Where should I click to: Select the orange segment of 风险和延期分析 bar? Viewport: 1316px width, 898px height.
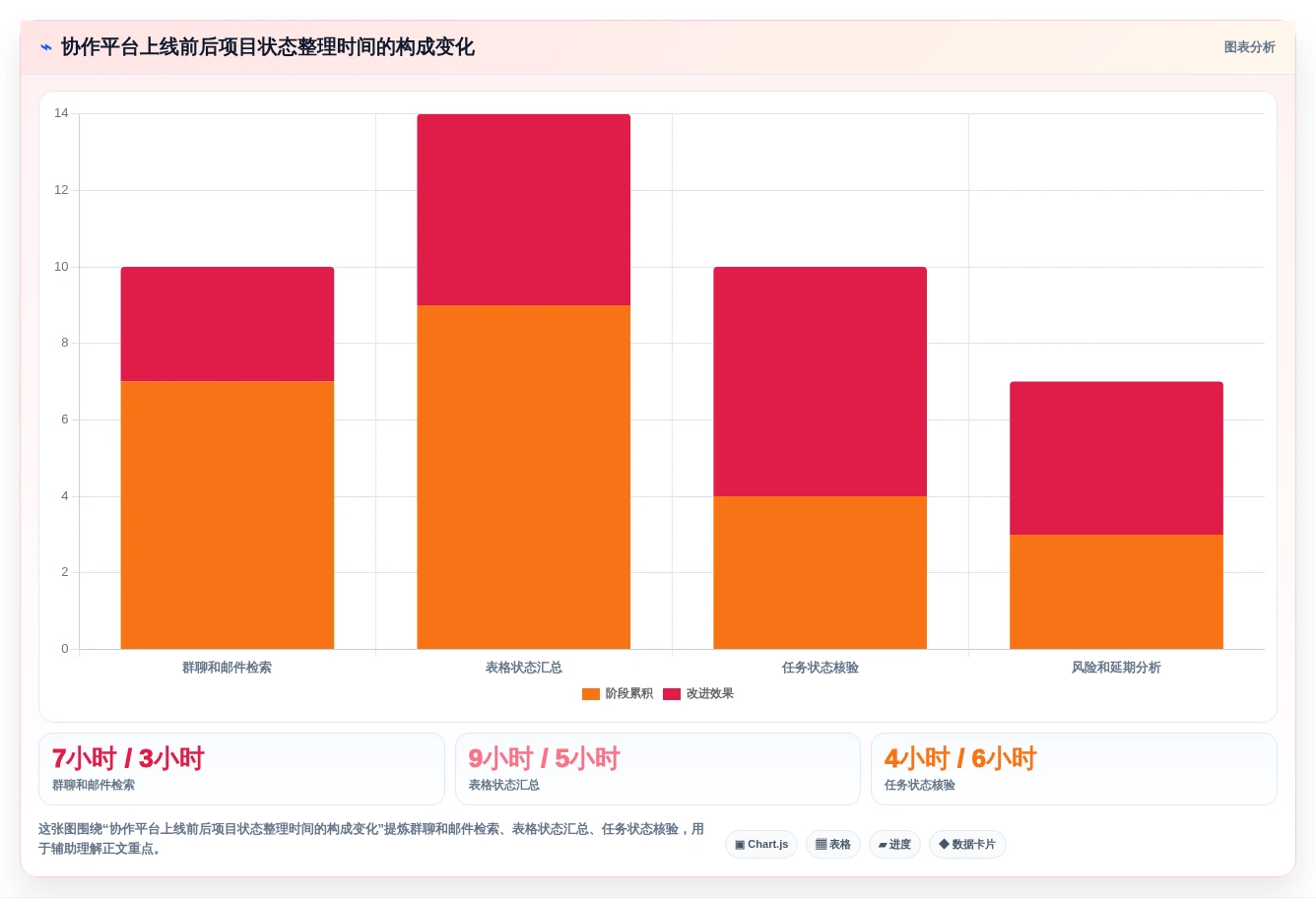[x=1117, y=592]
